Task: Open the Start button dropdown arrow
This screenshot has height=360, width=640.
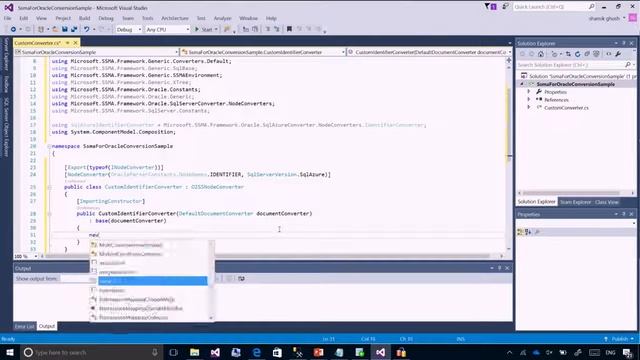Action: click(216, 29)
